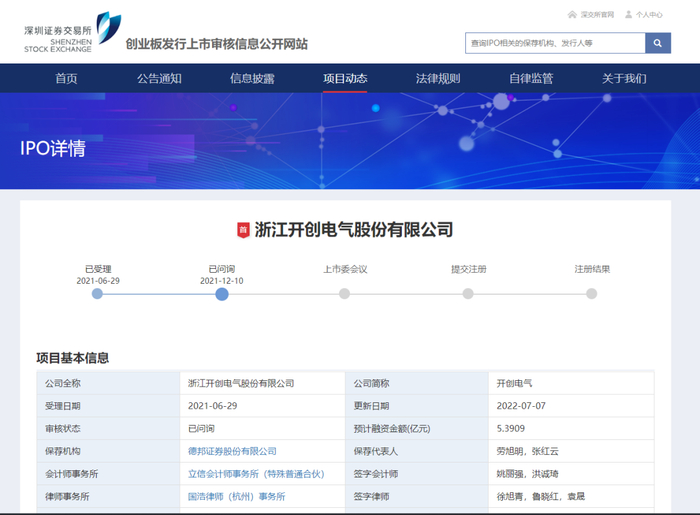Click the IPO详情 banner title
This screenshot has width=700, height=515.
pyautogui.click(x=53, y=148)
